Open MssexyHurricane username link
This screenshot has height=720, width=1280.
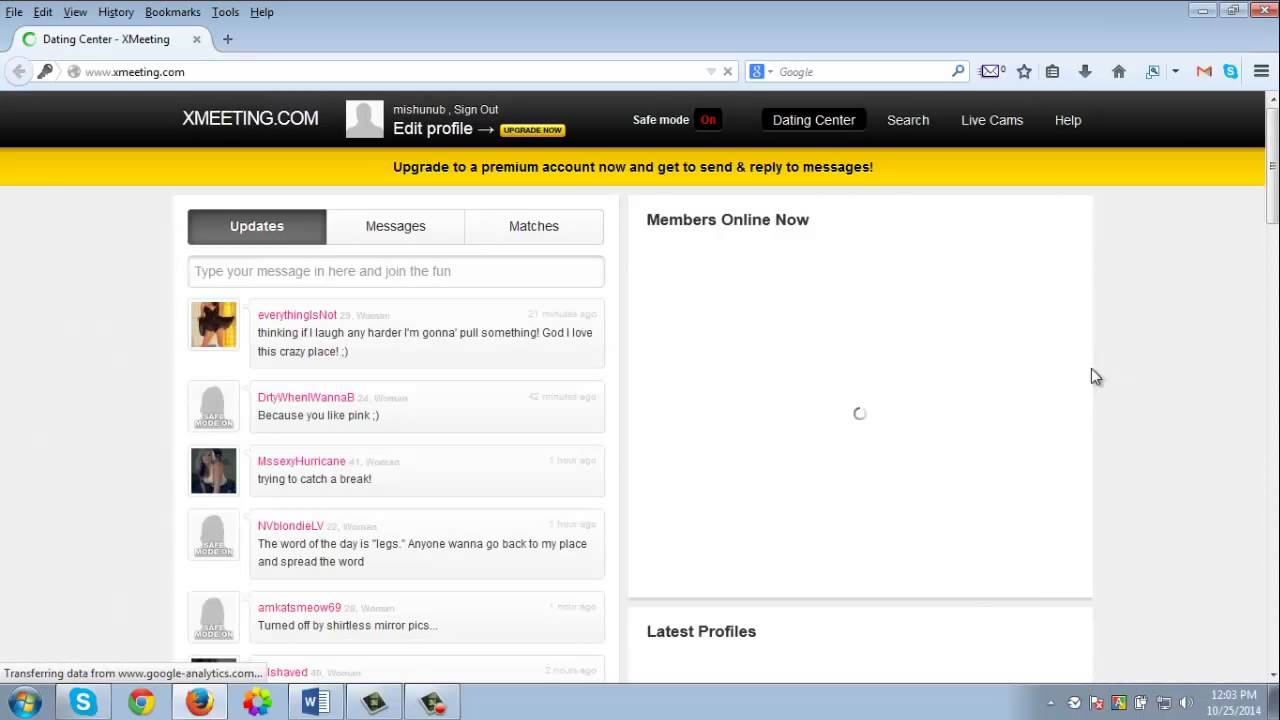302,462
